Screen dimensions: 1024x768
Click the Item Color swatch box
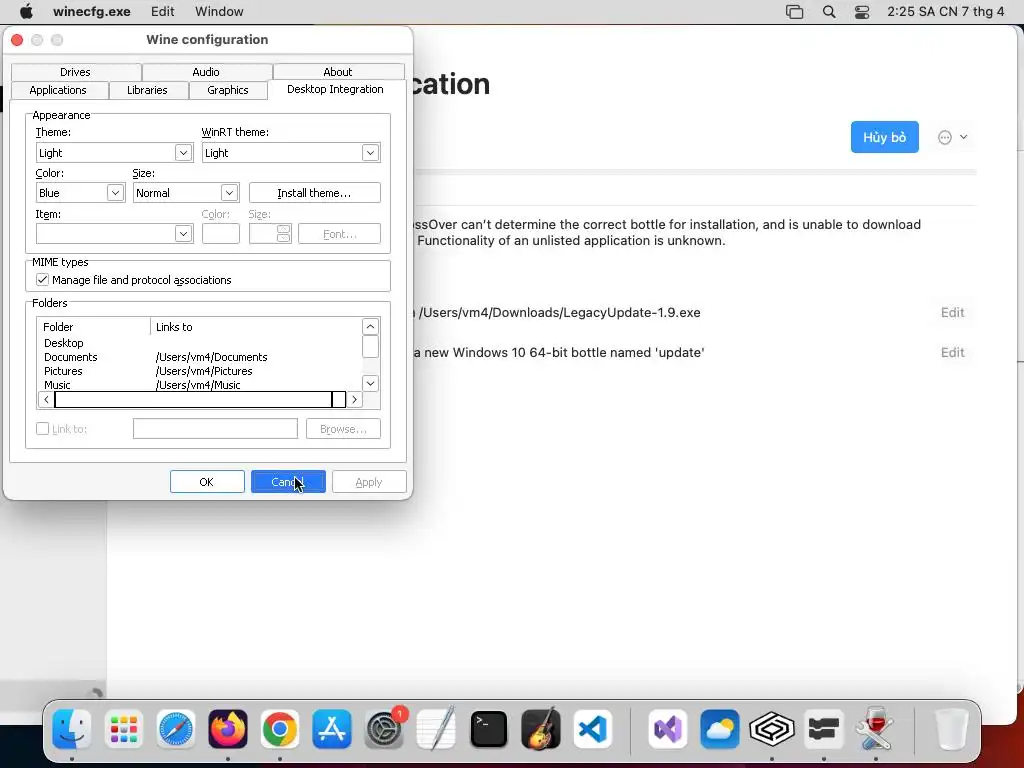pos(221,234)
